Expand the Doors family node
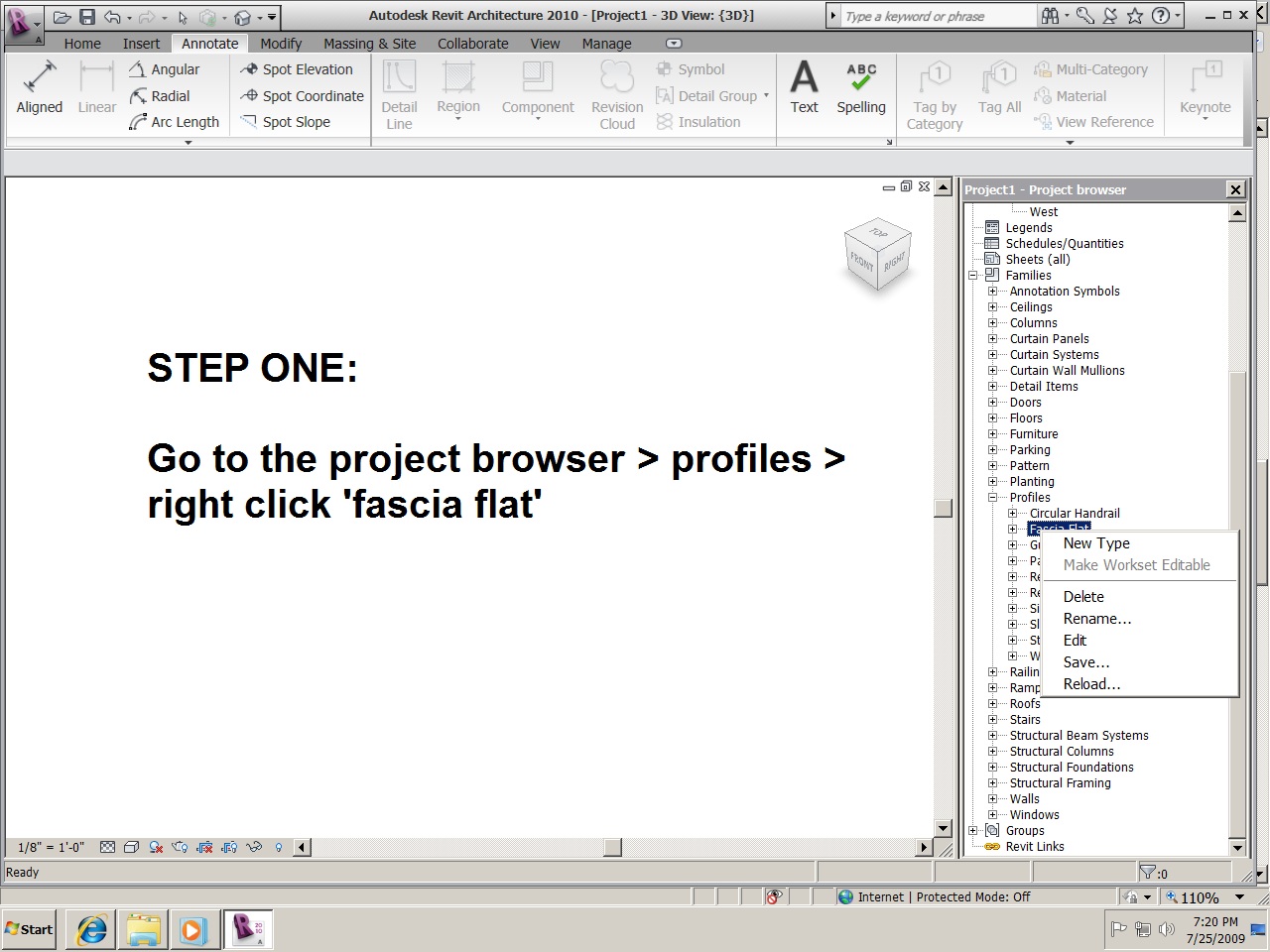1270x952 pixels. (x=992, y=403)
